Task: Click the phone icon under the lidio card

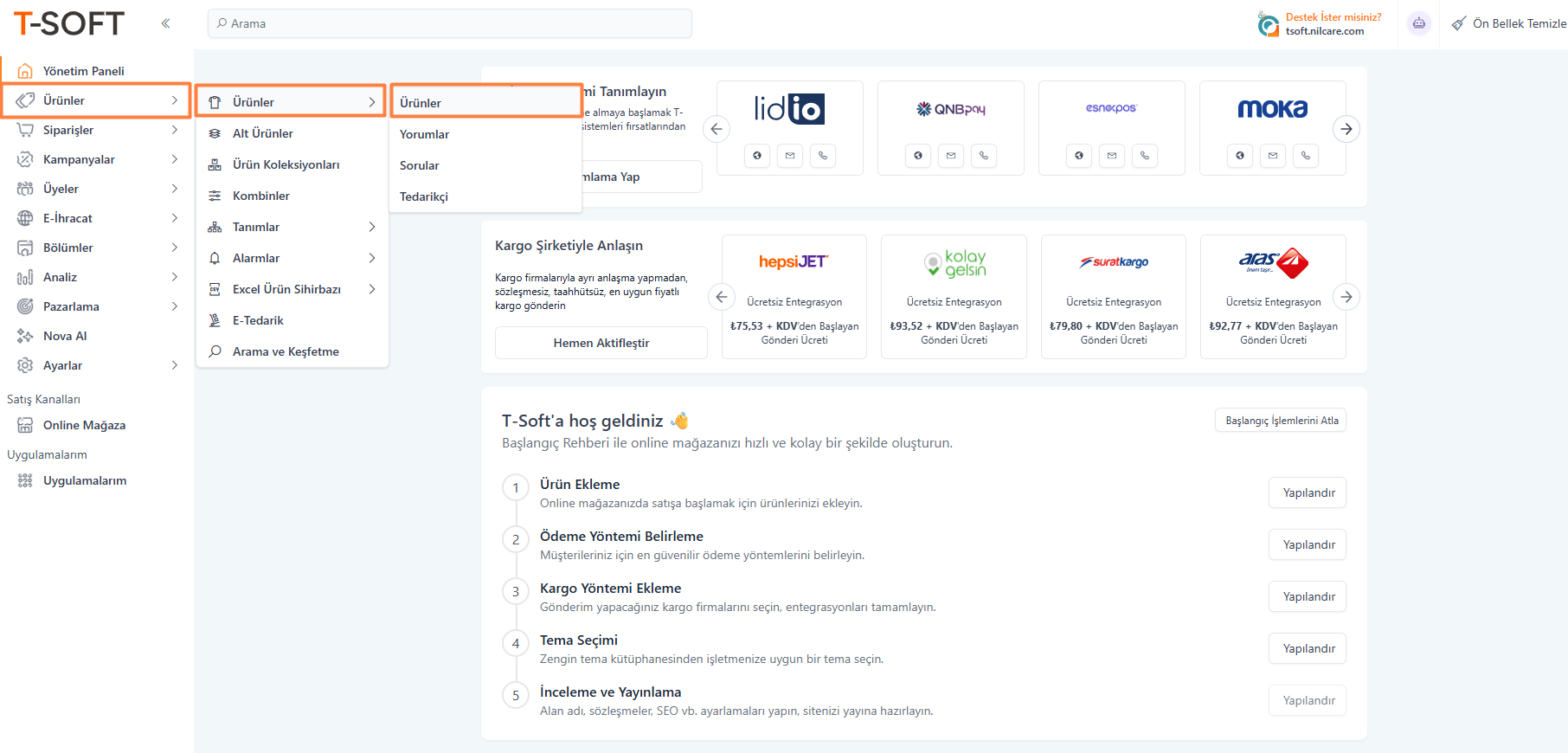Action: click(823, 156)
